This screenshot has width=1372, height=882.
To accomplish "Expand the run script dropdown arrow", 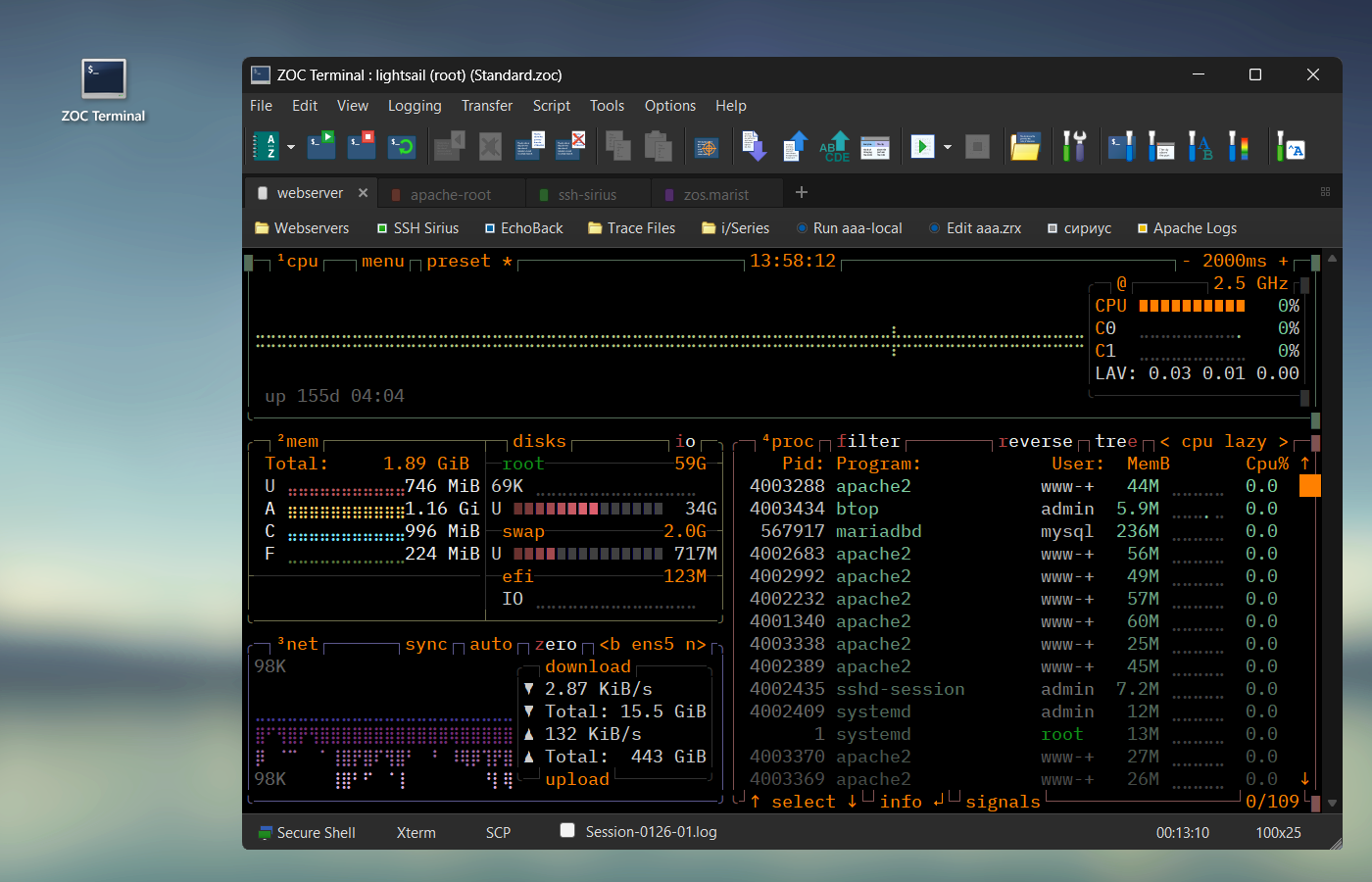I will (948, 148).
